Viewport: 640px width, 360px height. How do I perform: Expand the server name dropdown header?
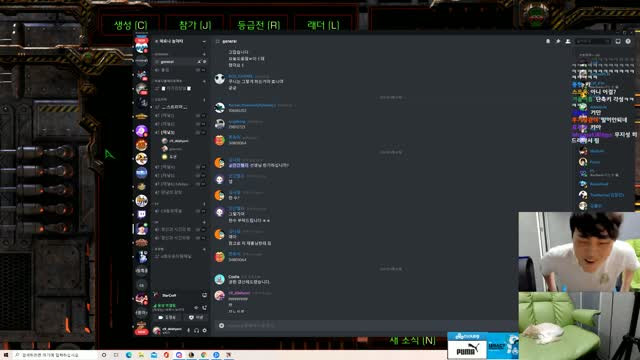tap(180, 41)
